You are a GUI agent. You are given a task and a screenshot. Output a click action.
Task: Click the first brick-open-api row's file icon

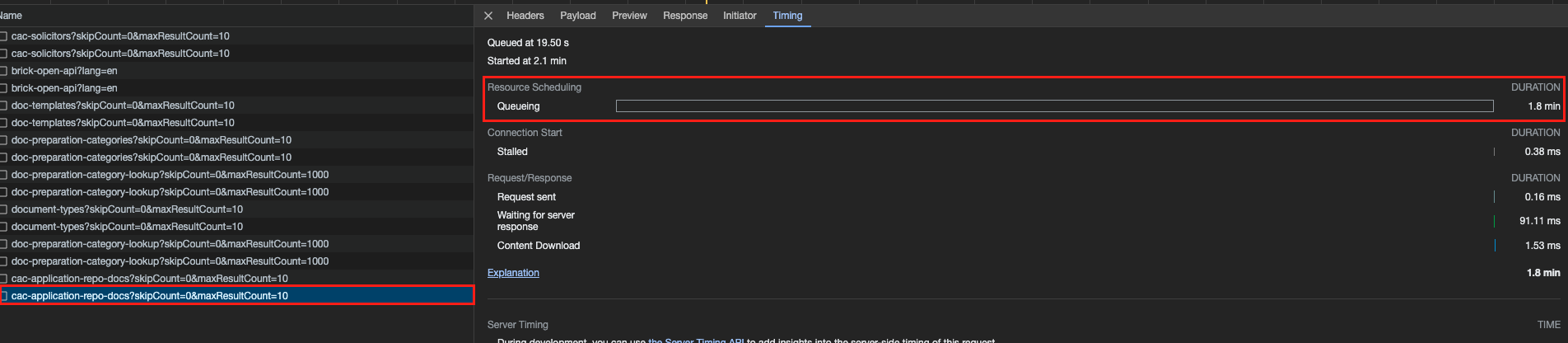coord(3,71)
